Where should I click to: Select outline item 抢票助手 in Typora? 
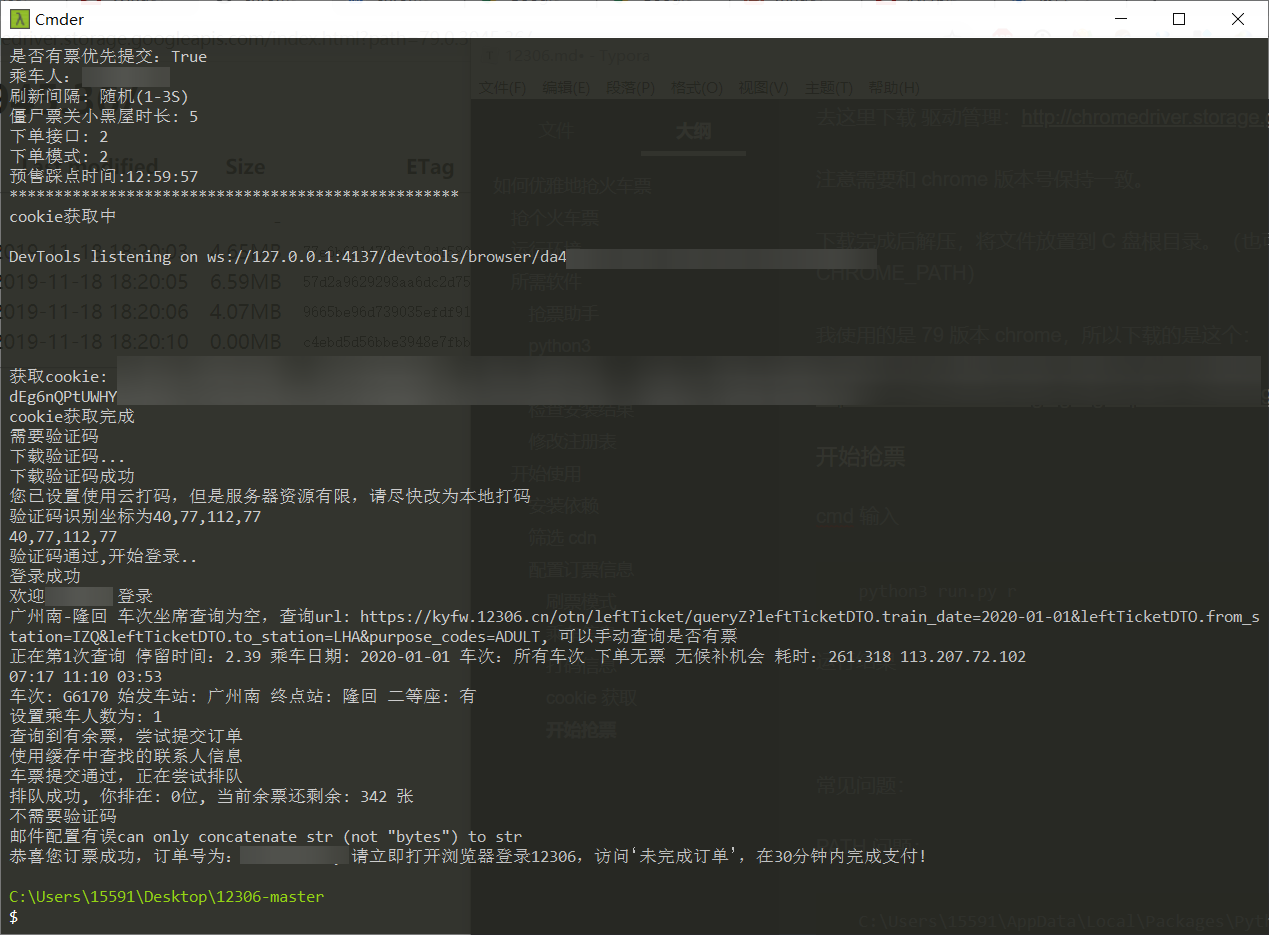coord(564,314)
